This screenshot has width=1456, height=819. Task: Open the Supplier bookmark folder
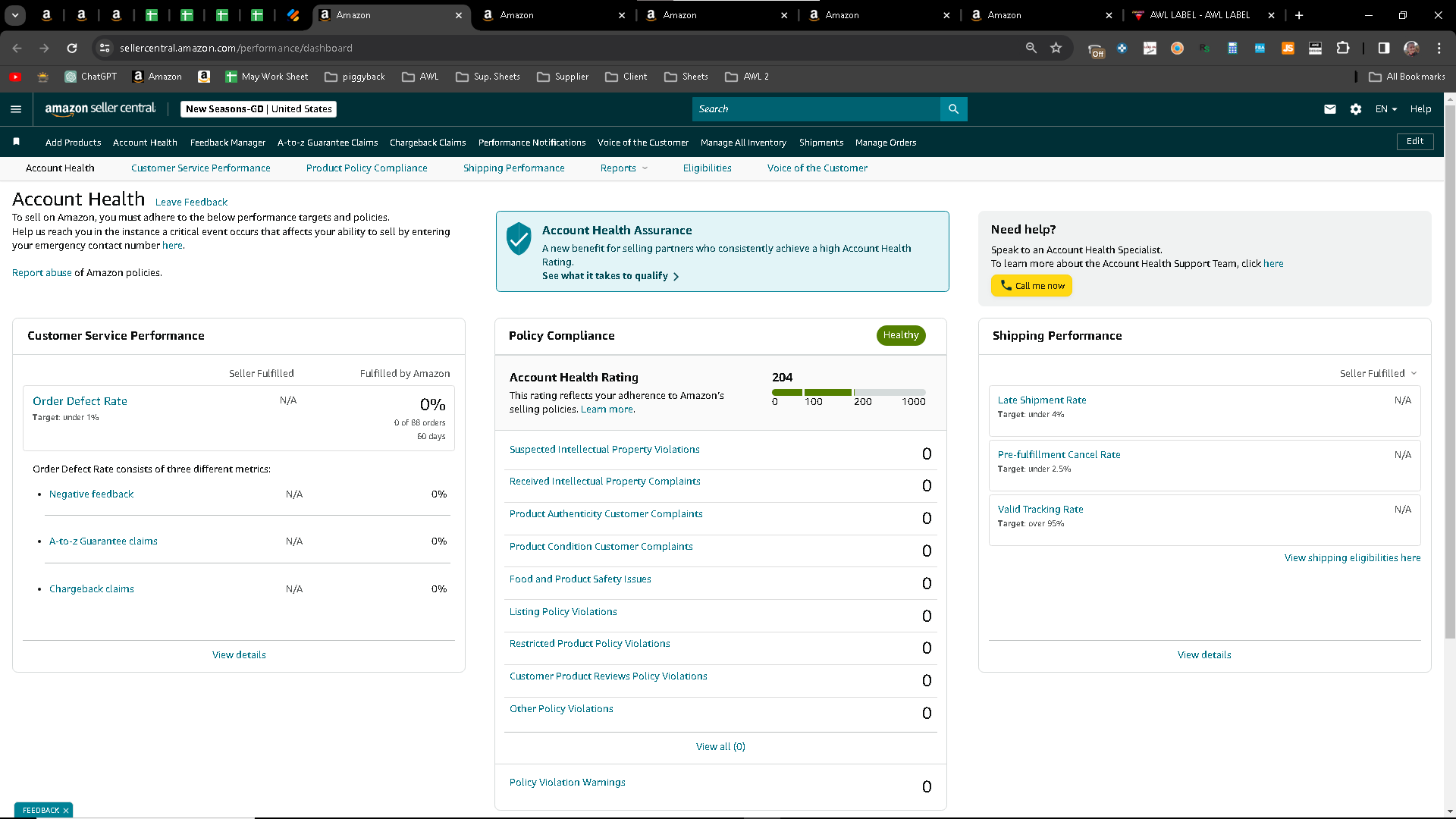(563, 77)
